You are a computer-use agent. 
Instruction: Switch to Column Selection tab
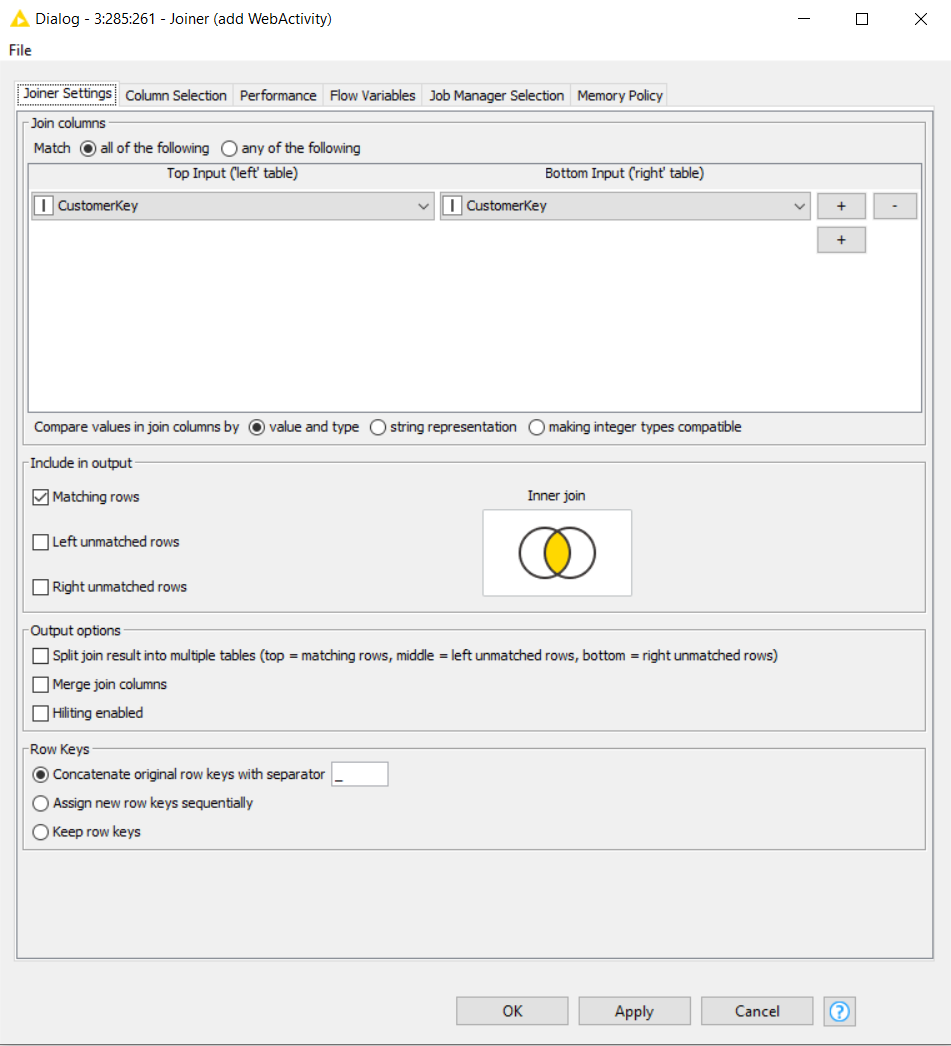point(176,95)
